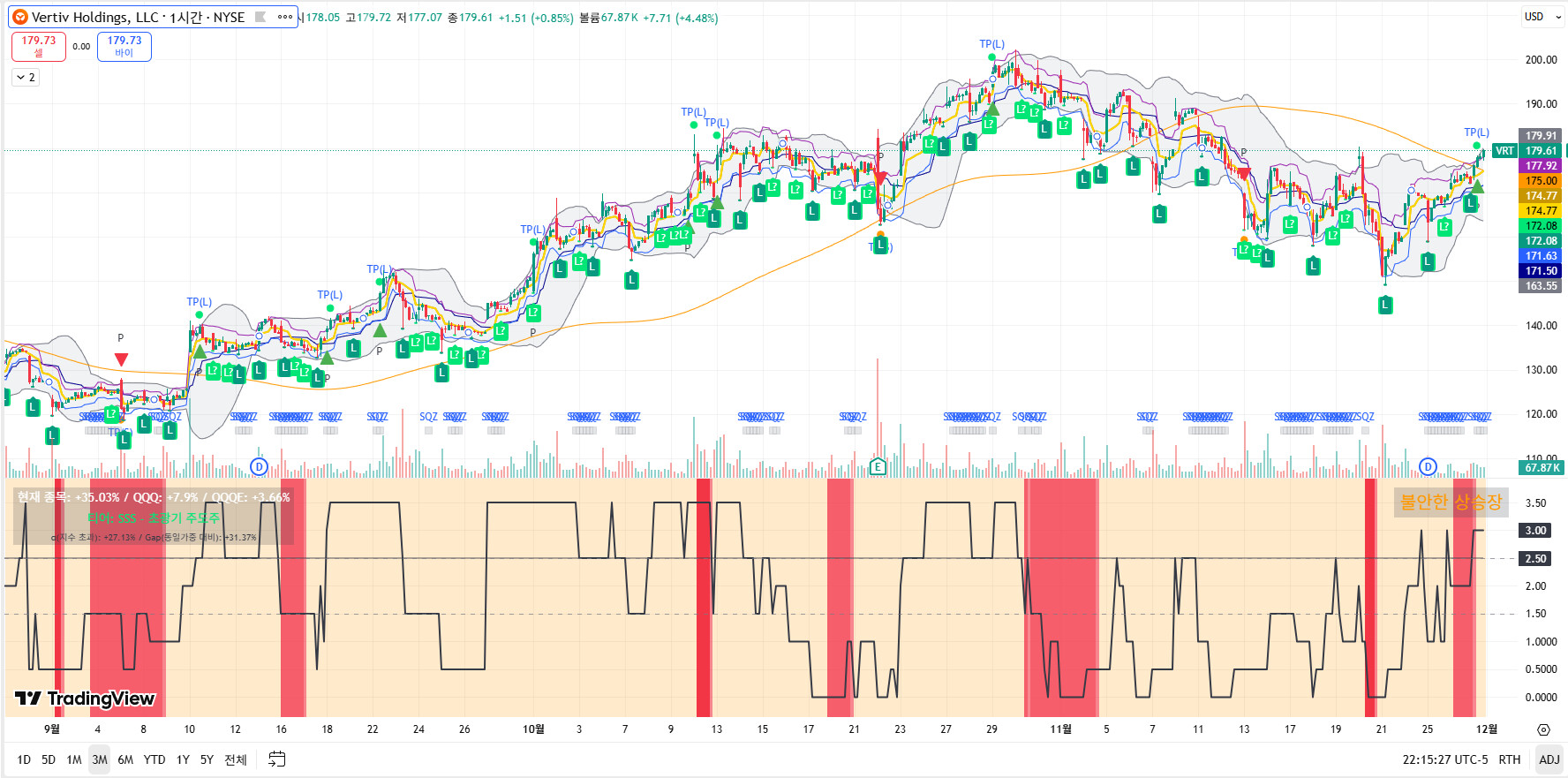Click the green up-triangle at the latest bar
Viewport: 1568px width, 778px height.
pyautogui.click(x=1477, y=187)
